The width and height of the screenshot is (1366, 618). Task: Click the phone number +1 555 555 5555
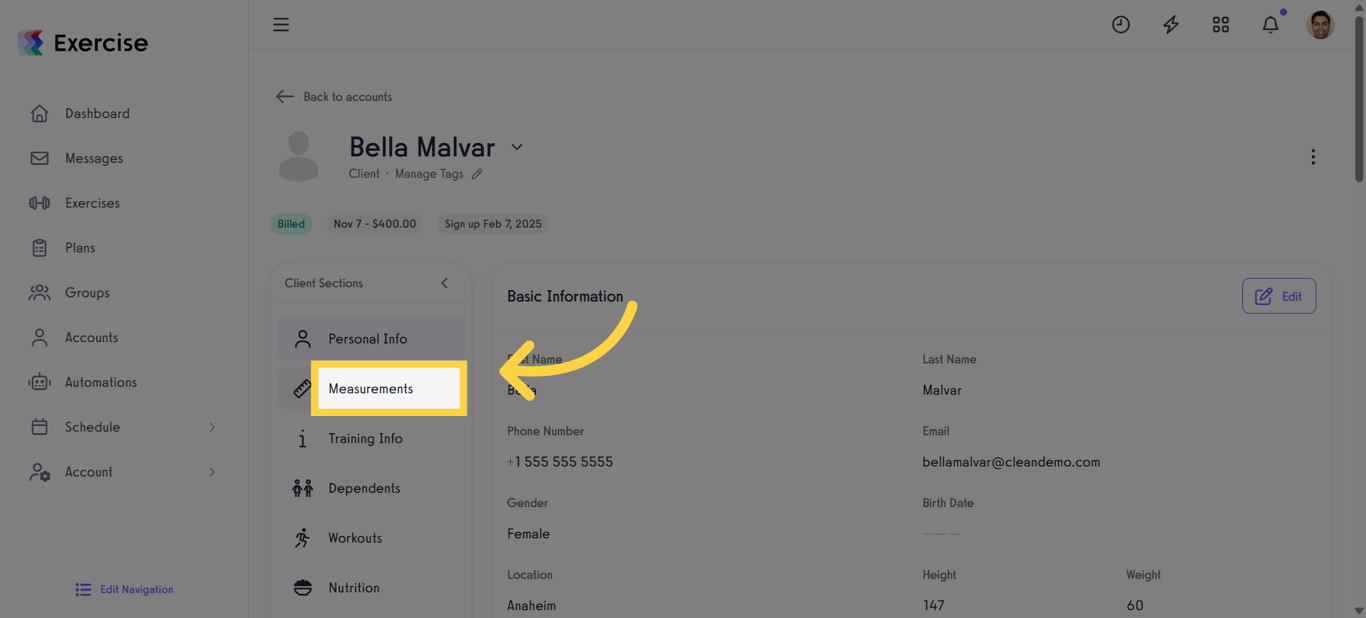pos(560,462)
